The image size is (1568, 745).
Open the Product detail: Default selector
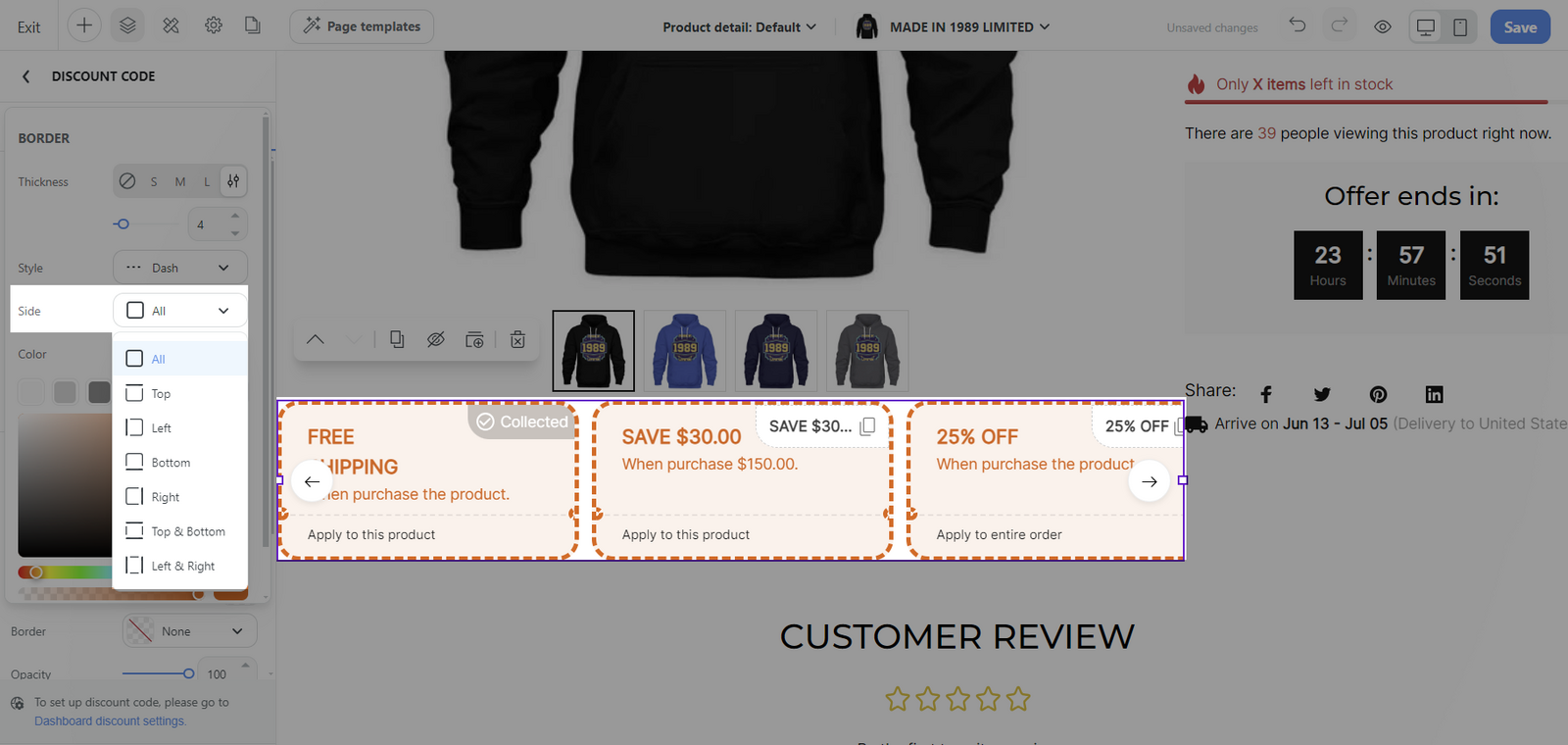pyautogui.click(x=740, y=27)
